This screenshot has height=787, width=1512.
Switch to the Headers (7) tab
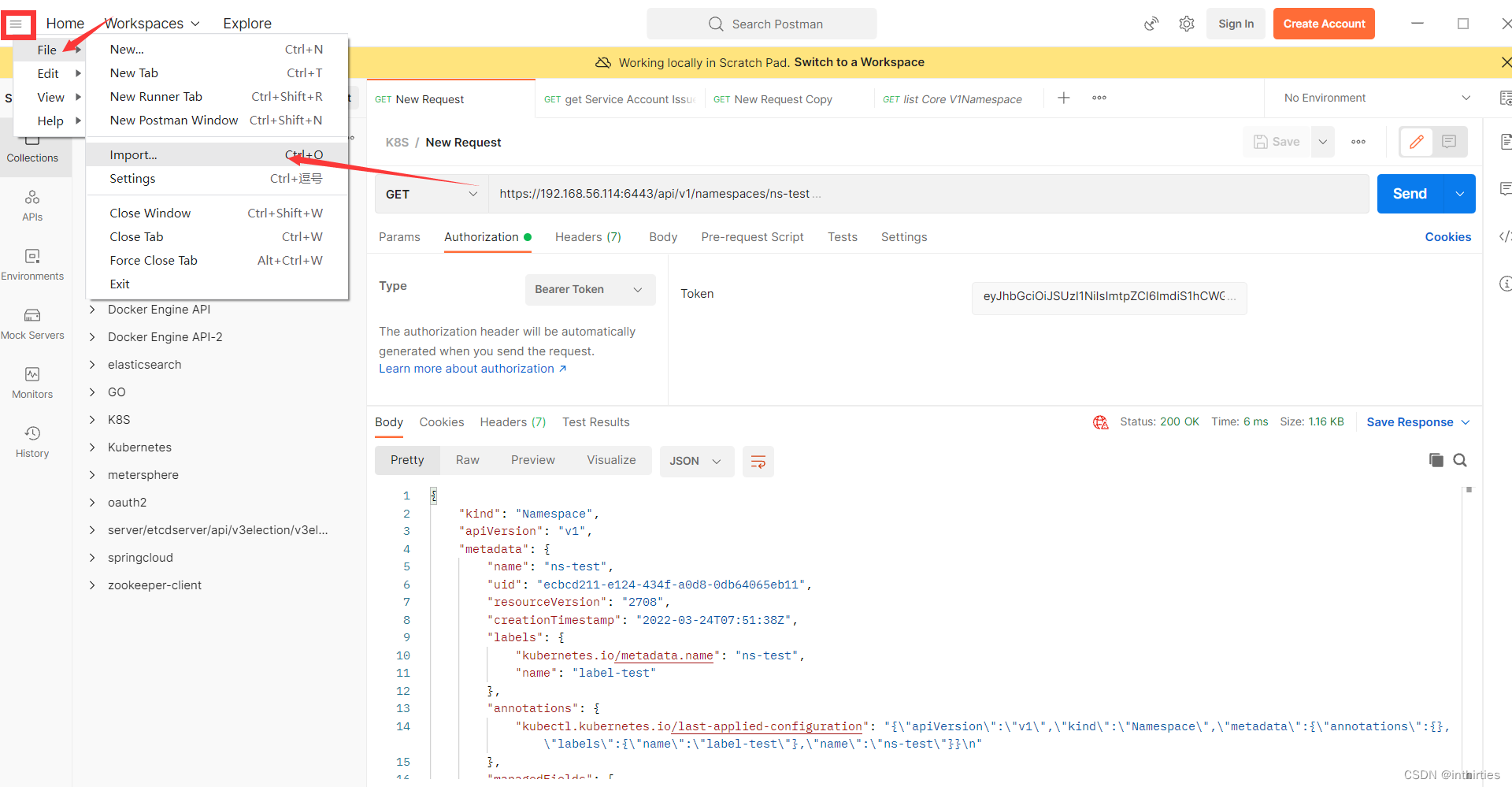tap(587, 236)
